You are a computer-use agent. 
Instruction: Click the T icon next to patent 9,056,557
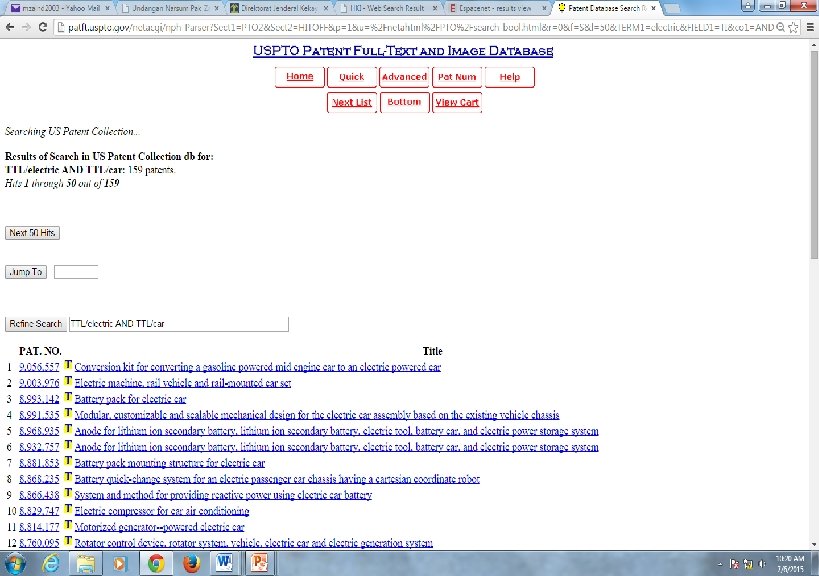[x=68, y=365]
